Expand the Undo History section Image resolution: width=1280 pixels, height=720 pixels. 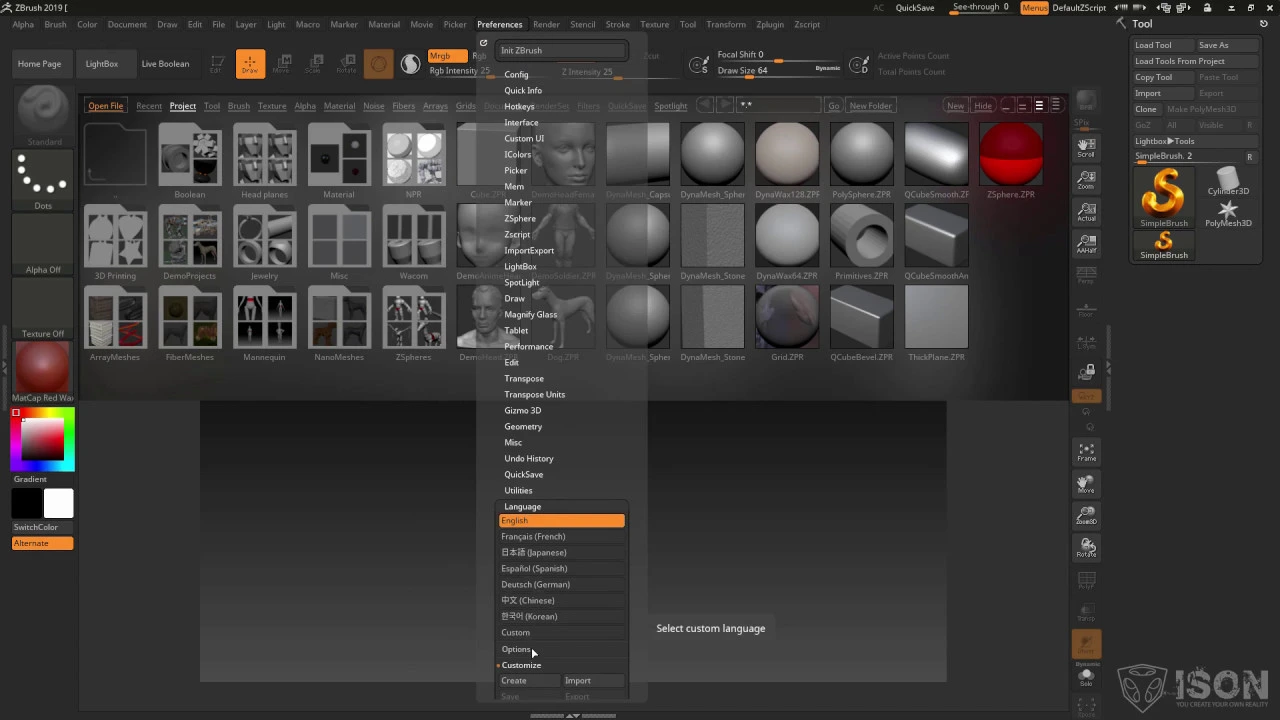528,458
